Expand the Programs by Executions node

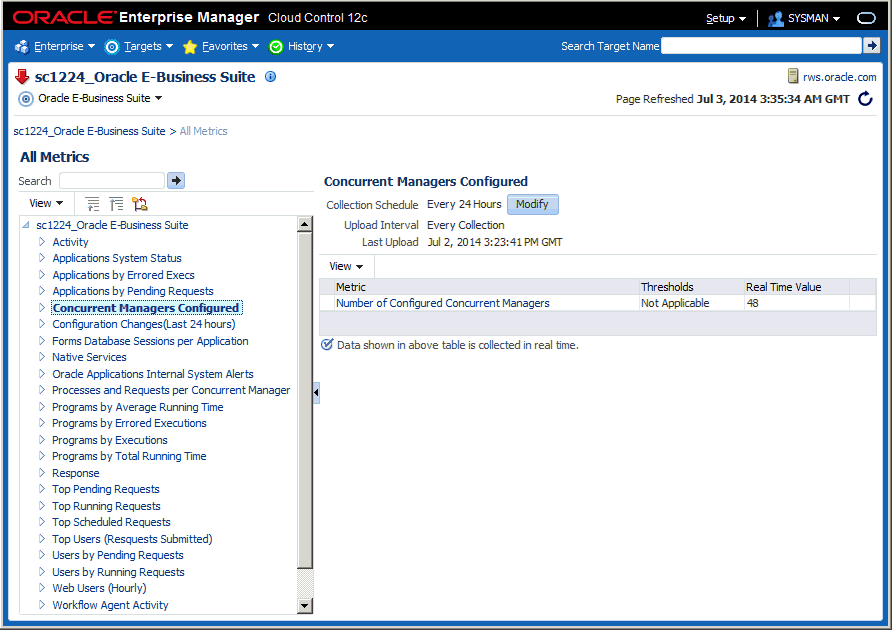pyautogui.click(x=42, y=439)
